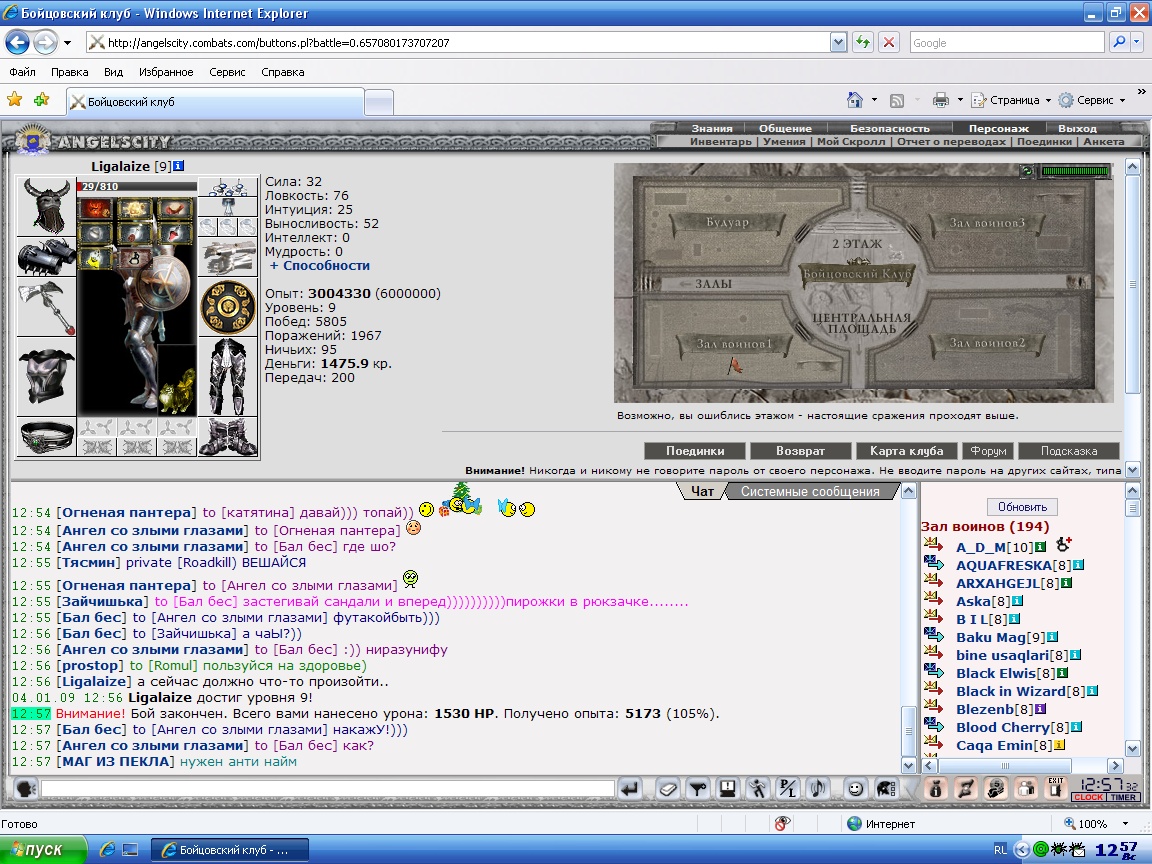This screenshot has width=1152, height=864.
Task: Open Отчет о переводах link
Action: 951,141
